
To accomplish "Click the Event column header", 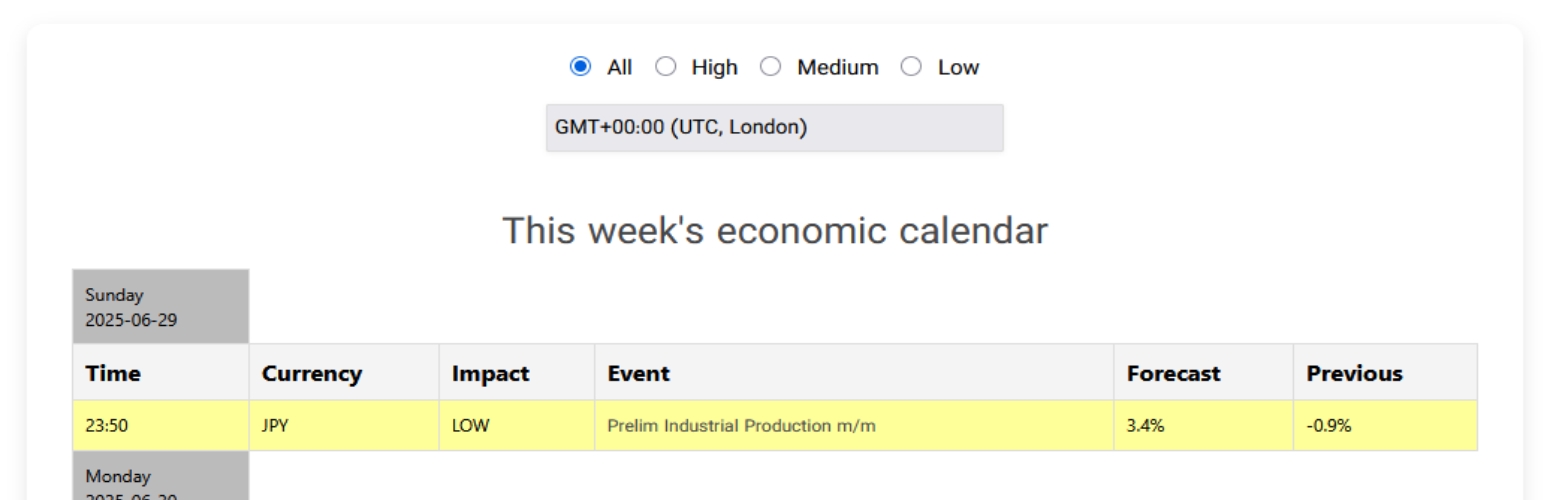I will click(x=639, y=373).
